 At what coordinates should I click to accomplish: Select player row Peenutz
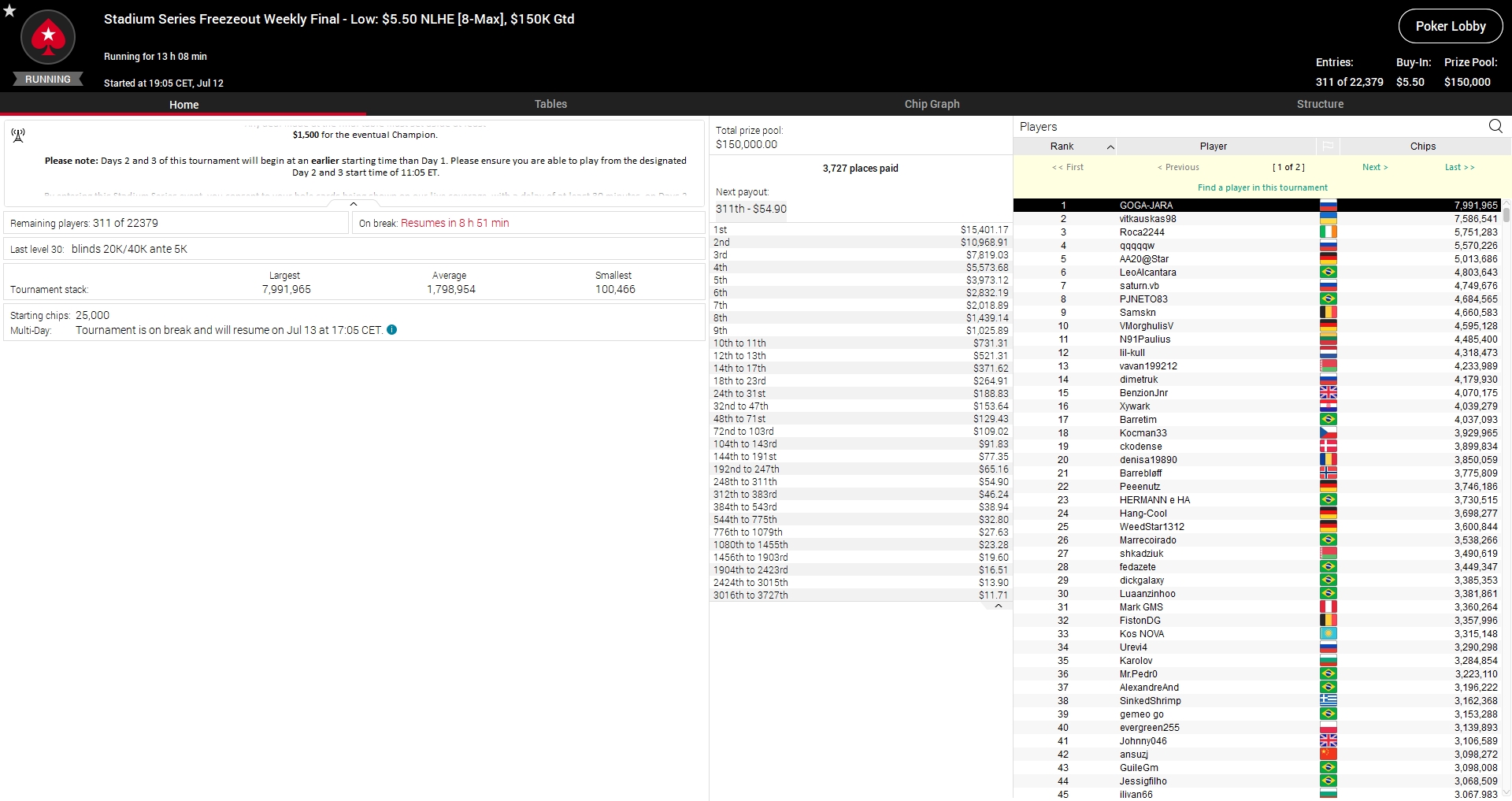1257,487
